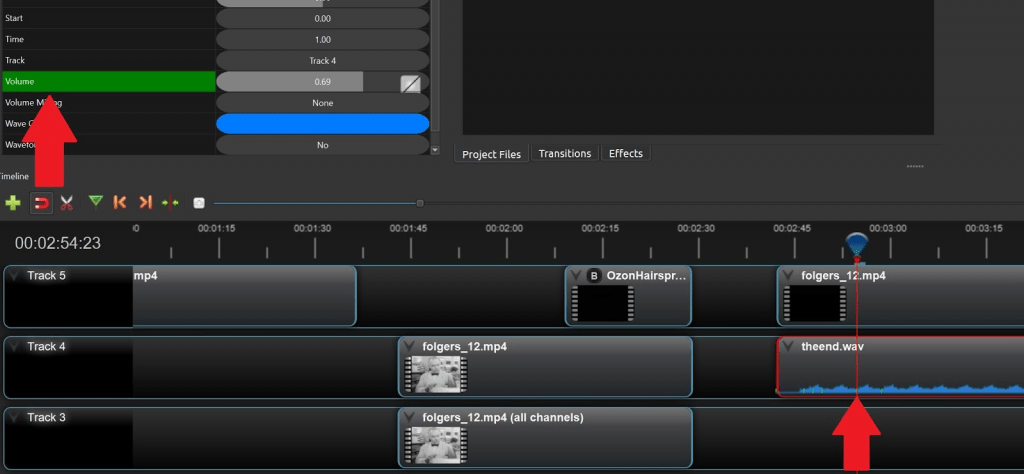Select the Track property label

tap(15, 60)
